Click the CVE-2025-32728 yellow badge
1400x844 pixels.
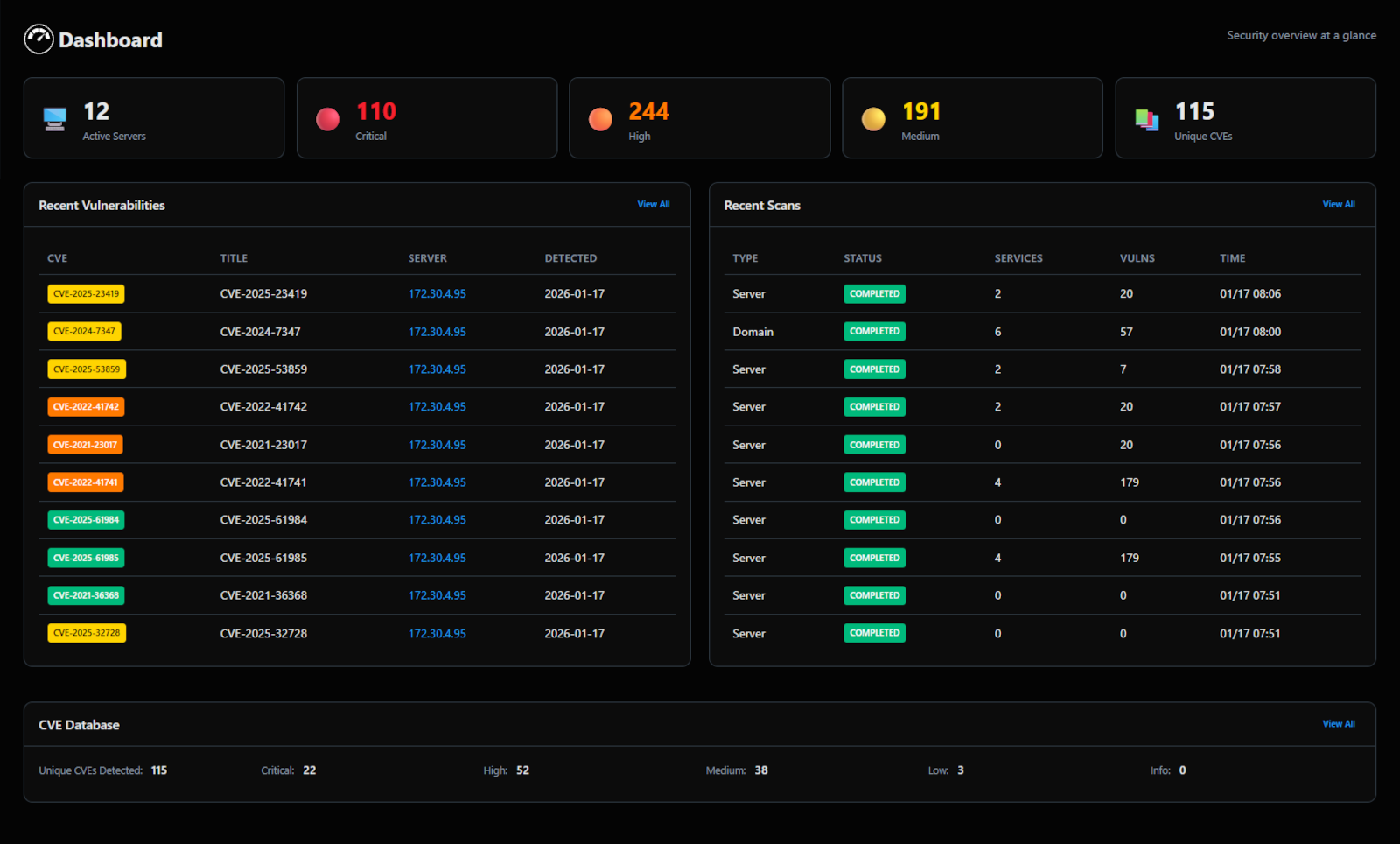click(87, 633)
